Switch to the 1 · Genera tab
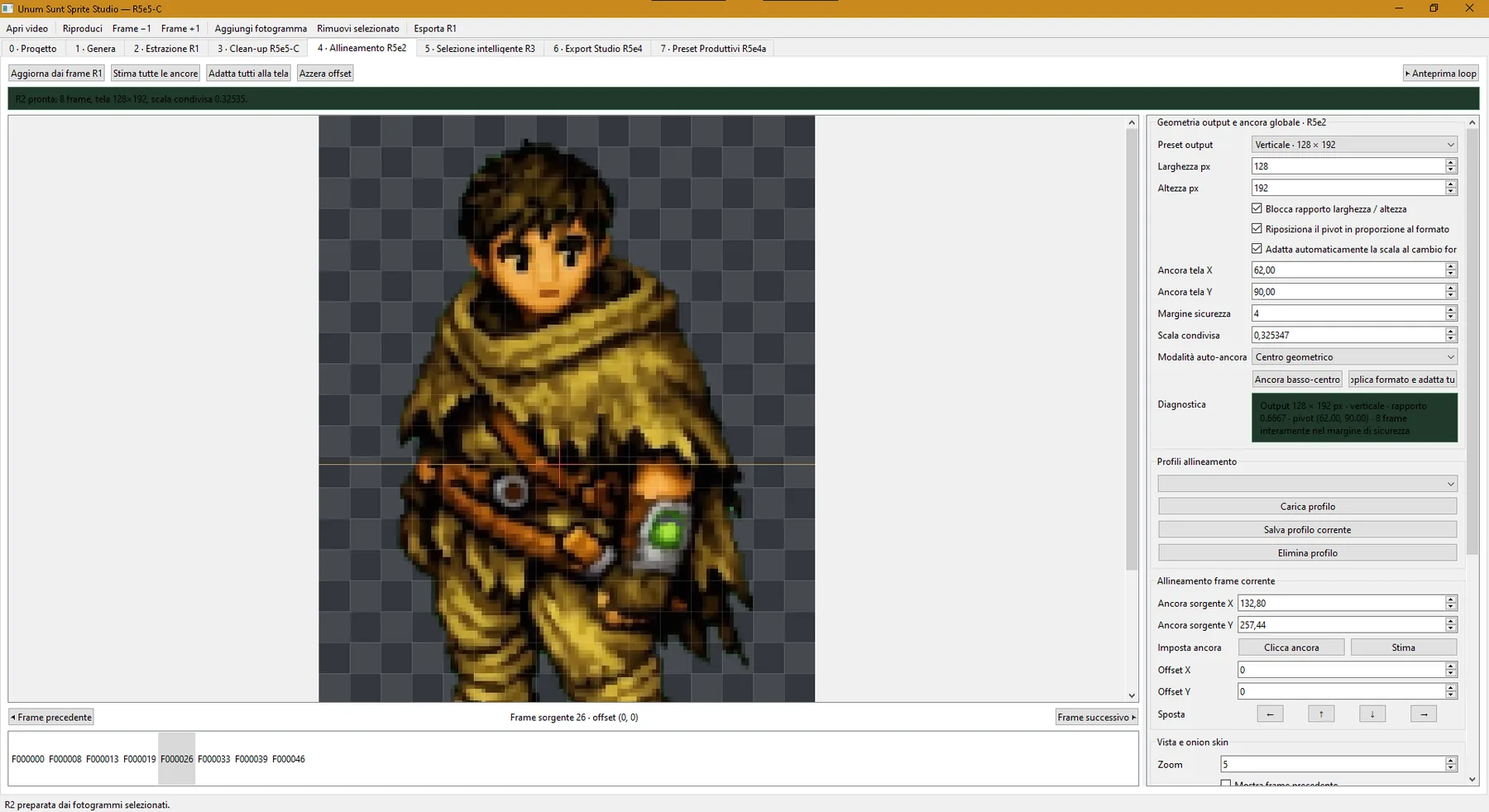1489x812 pixels. (x=95, y=49)
